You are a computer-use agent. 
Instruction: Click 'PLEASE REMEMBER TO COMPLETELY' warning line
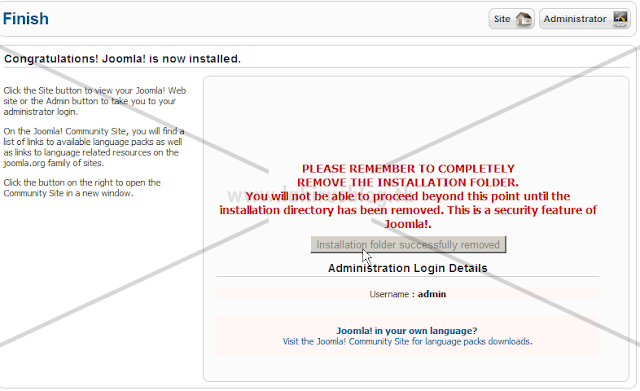coord(408,169)
